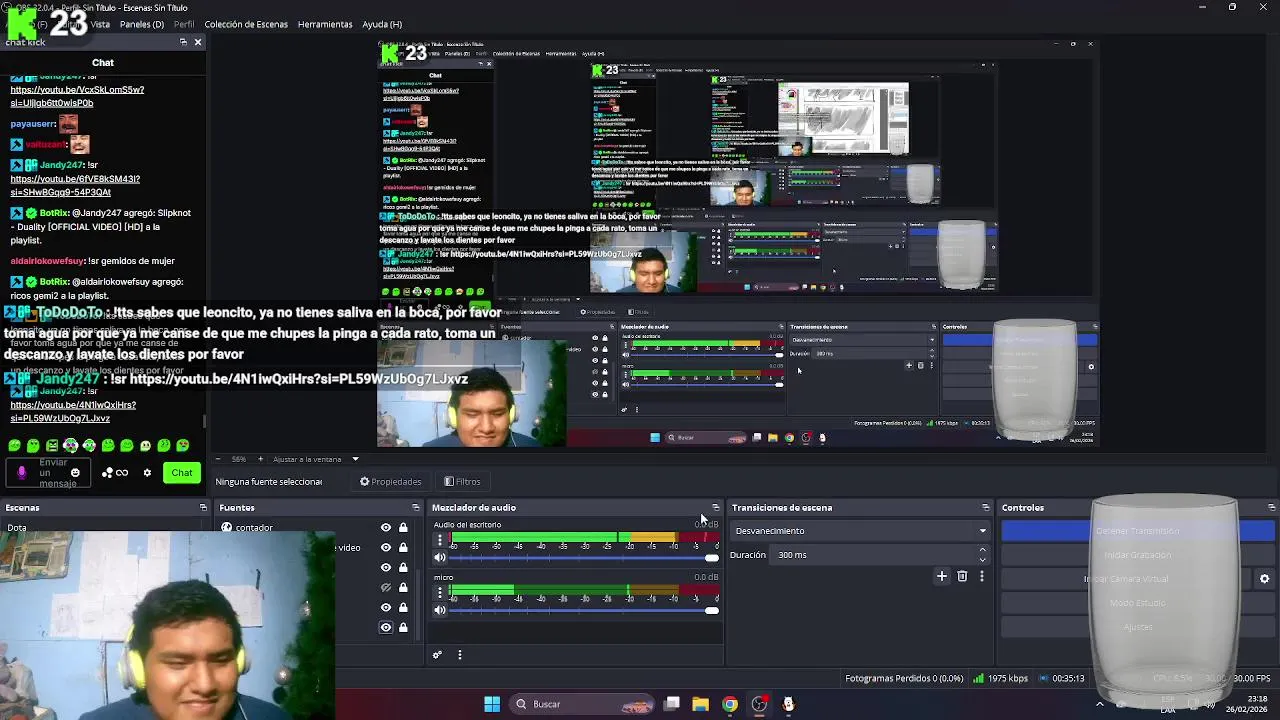Screen dimensions: 1280x720
Task: Open File Explorer from the taskbar
Action: [x=700, y=704]
